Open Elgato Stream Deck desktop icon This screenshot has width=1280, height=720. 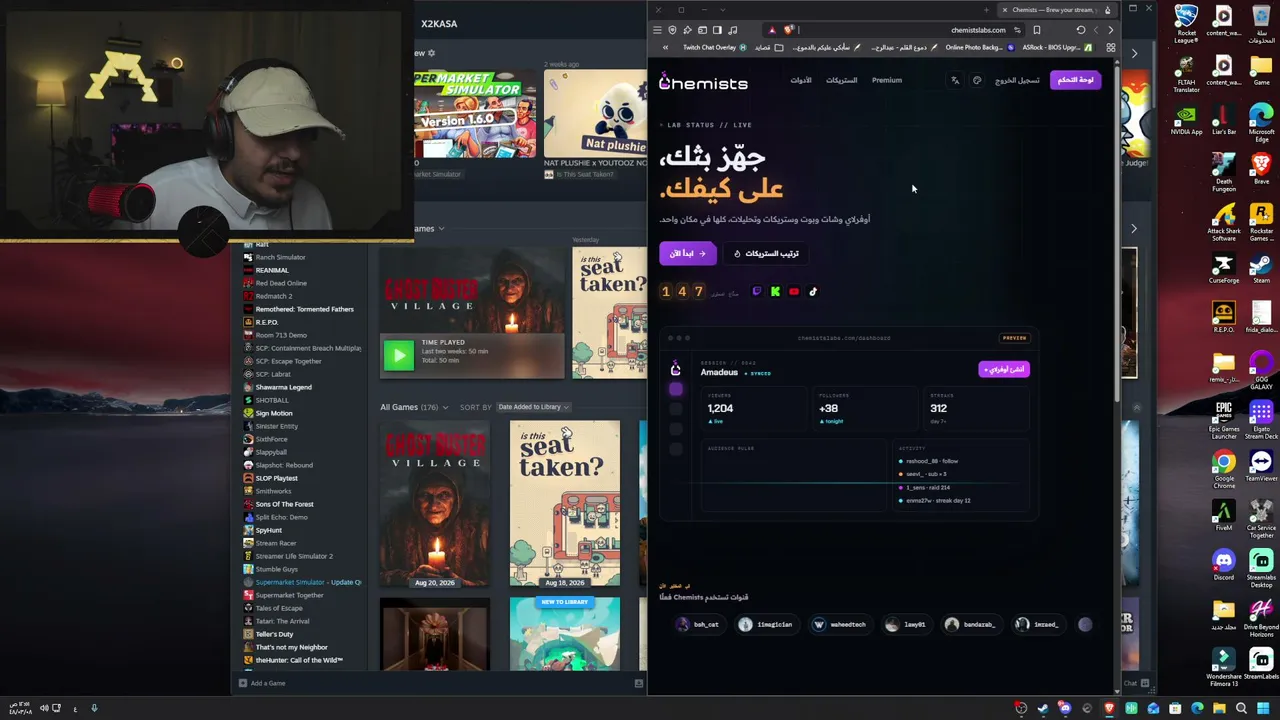(x=1261, y=420)
